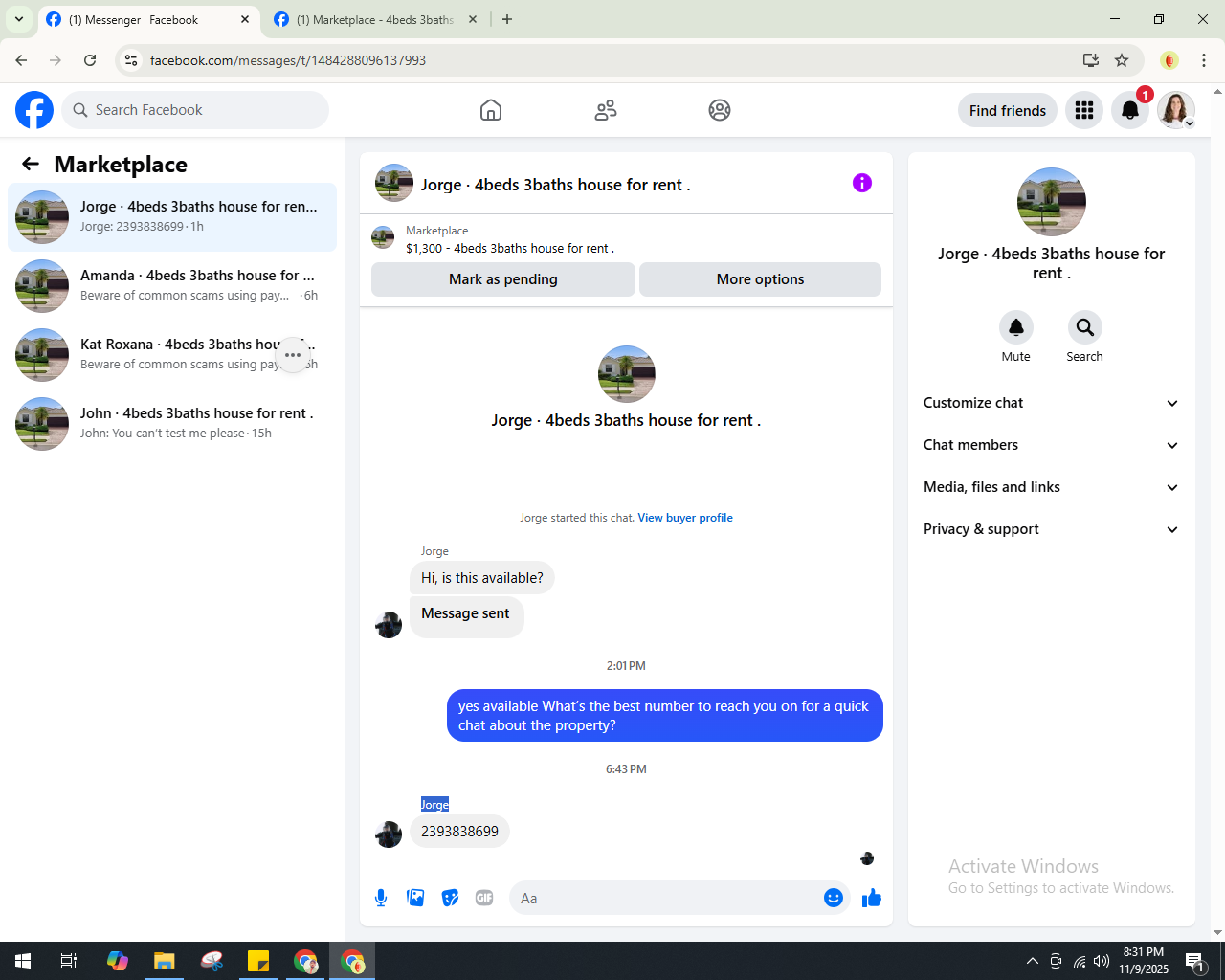Attach a photo with the image icon
This screenshot has width=1225, height=980.
[x=415, y=898]
